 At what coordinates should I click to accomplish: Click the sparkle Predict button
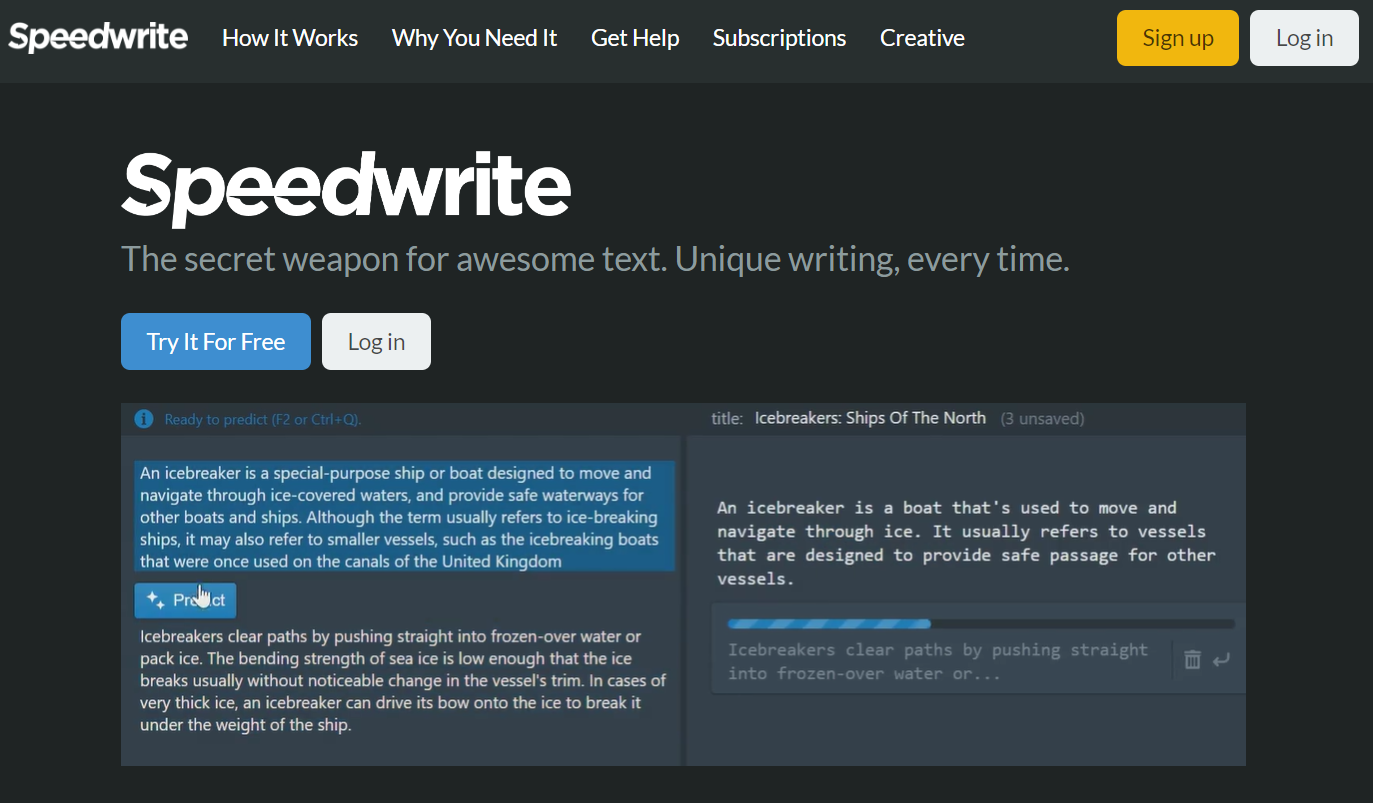coord(186,600)
